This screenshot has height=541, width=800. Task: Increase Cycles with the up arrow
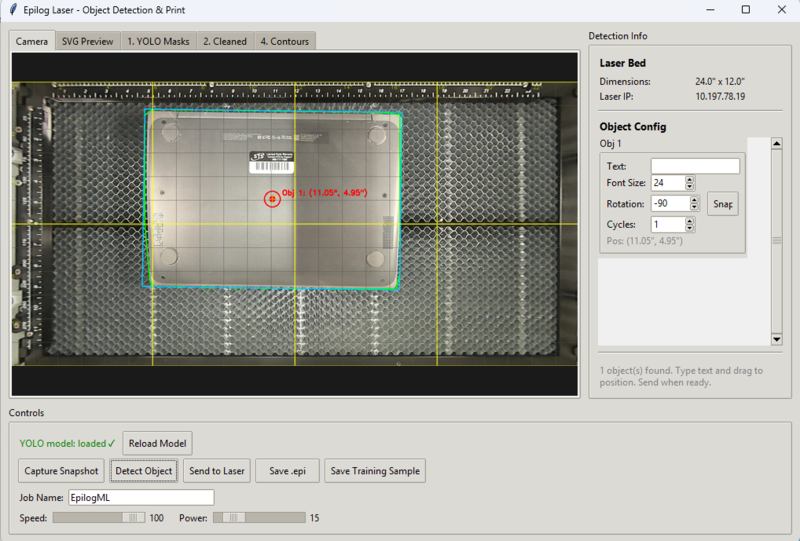(690, 220)
